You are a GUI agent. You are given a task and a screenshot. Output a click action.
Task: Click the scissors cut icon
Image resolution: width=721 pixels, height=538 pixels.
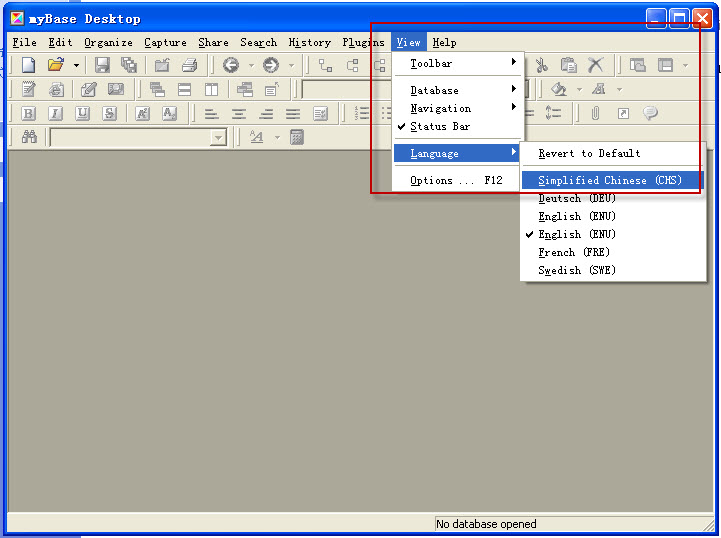(x=542, y=65)
